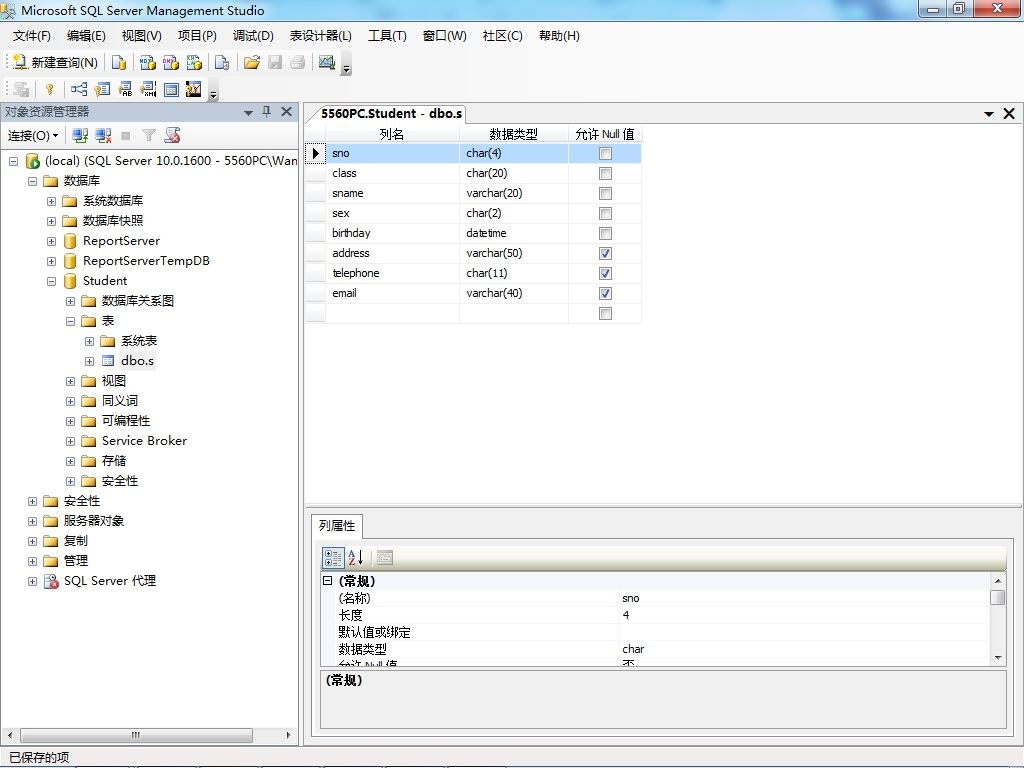
Task: Toggle Allow Null checkbox for birthday
Action: tap(605, 234)
